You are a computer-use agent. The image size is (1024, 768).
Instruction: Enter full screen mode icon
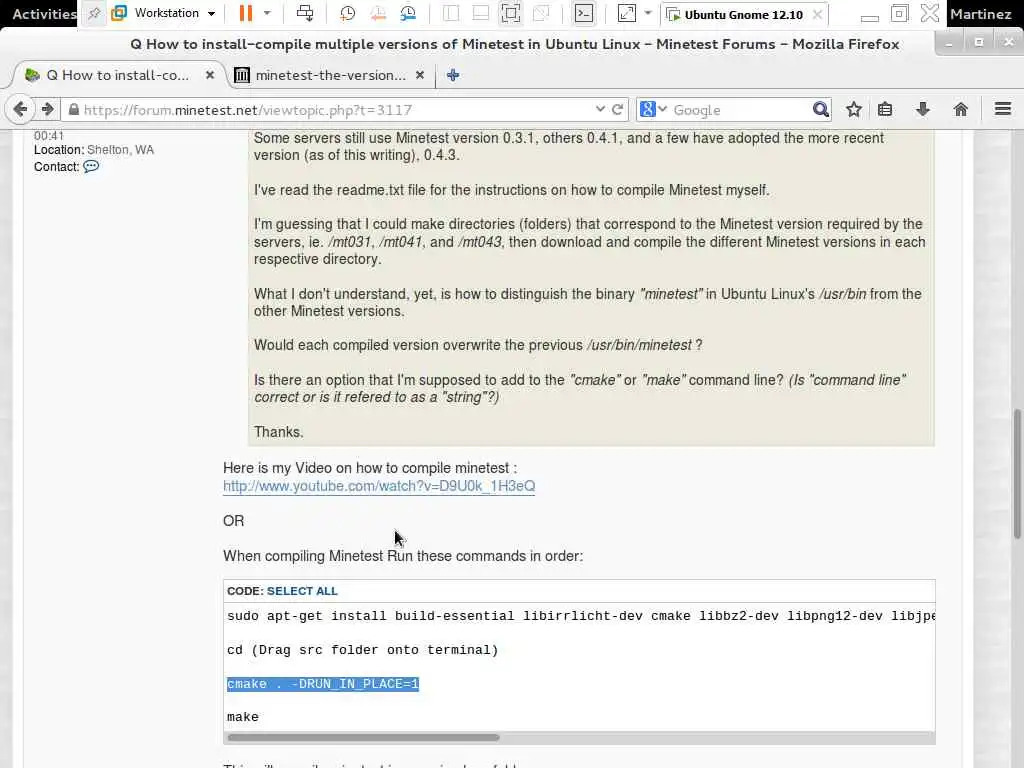tap(511, 13)
